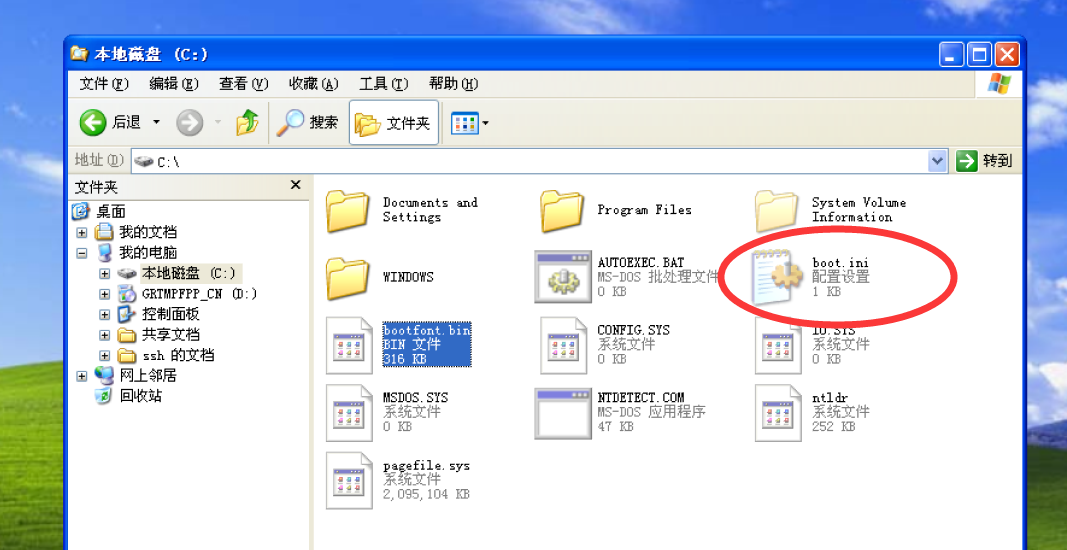Open the 工具(T) menu

click(x=384, y=84)
